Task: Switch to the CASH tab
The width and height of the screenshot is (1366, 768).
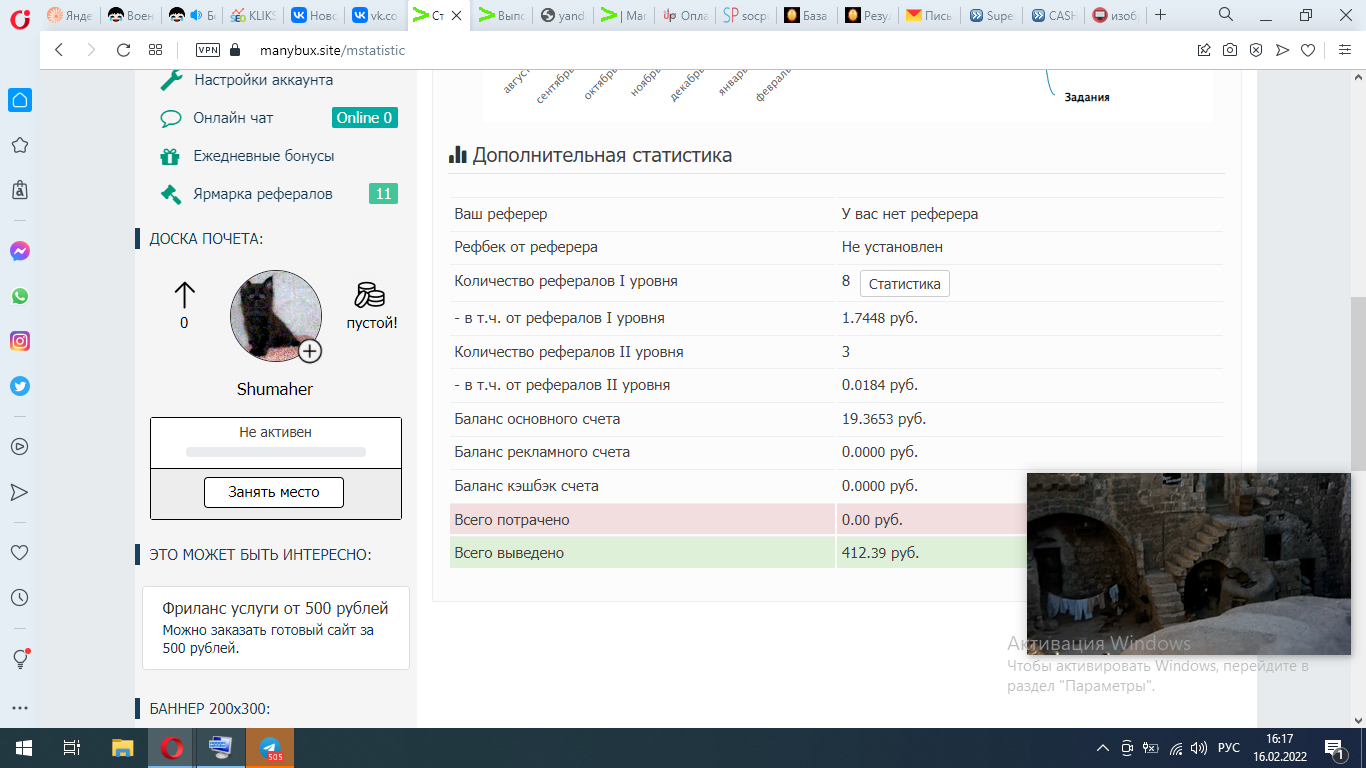Action: tap(1051, 15)
